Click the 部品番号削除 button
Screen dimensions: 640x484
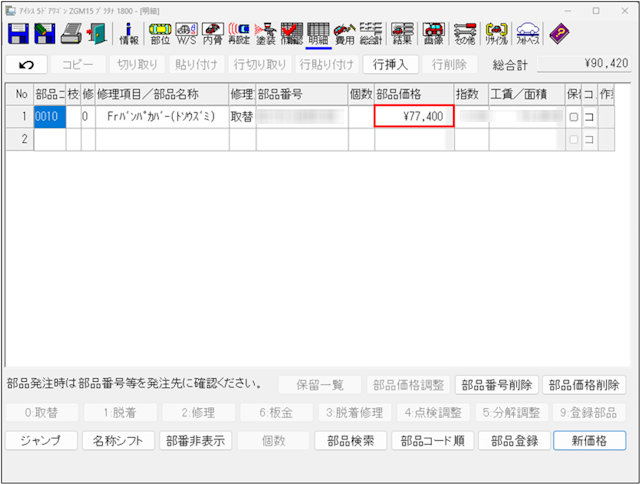(497, 384)
